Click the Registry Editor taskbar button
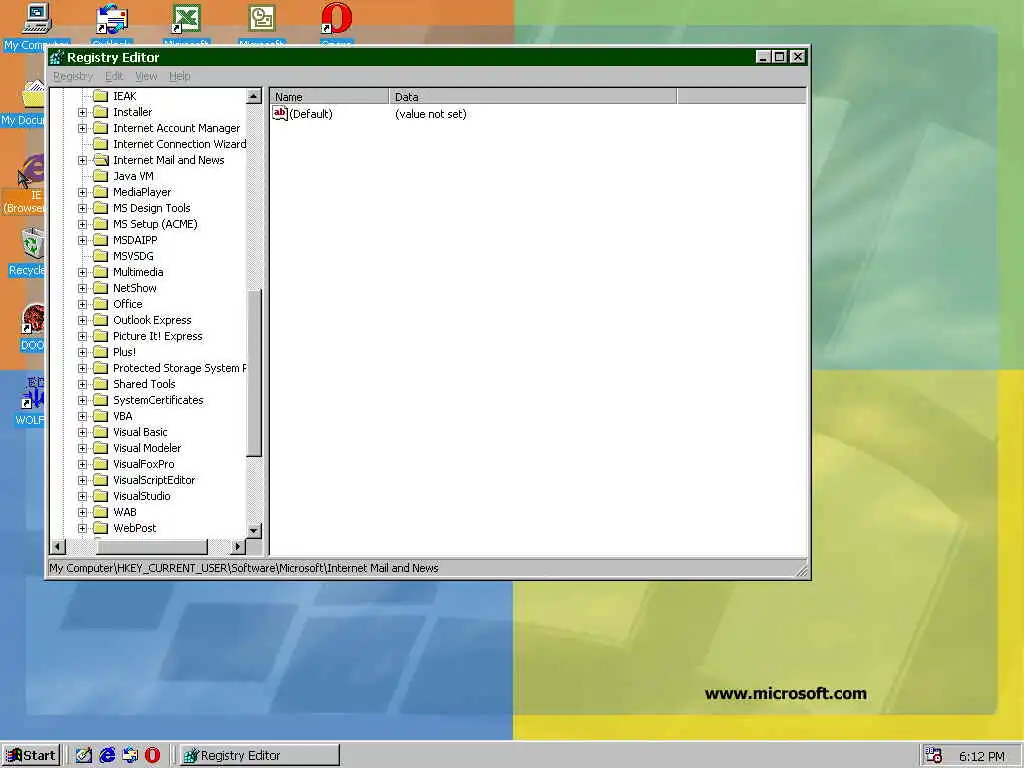Screen dimensions: 1024x768 (259, 756)
